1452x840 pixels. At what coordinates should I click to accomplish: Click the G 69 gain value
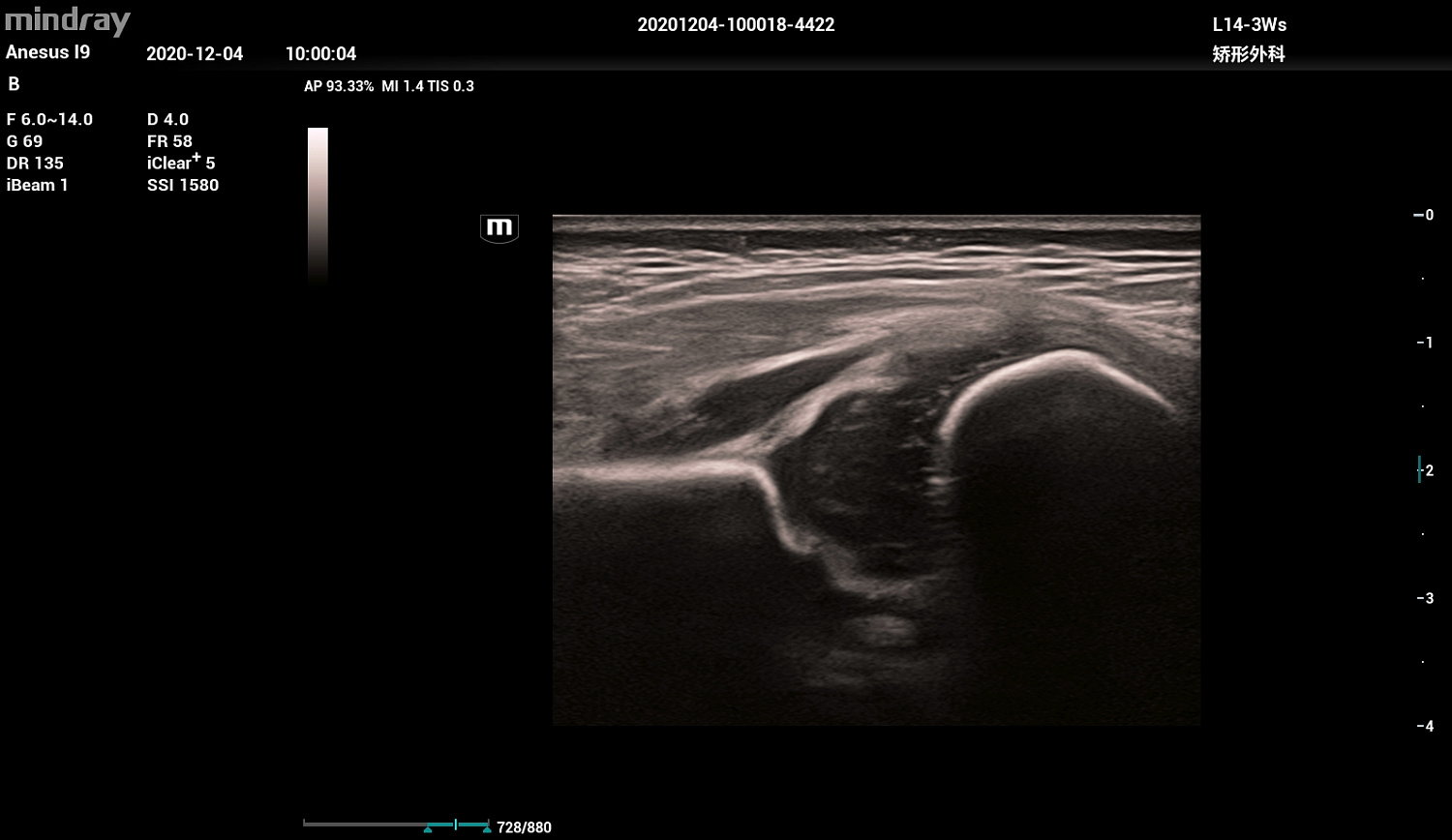pos(24,141)
